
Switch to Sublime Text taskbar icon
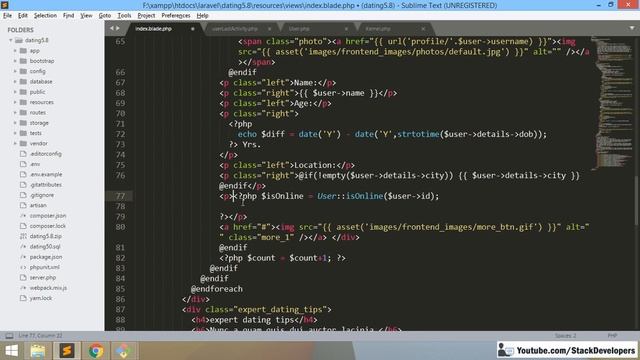[x=67, y=351]
